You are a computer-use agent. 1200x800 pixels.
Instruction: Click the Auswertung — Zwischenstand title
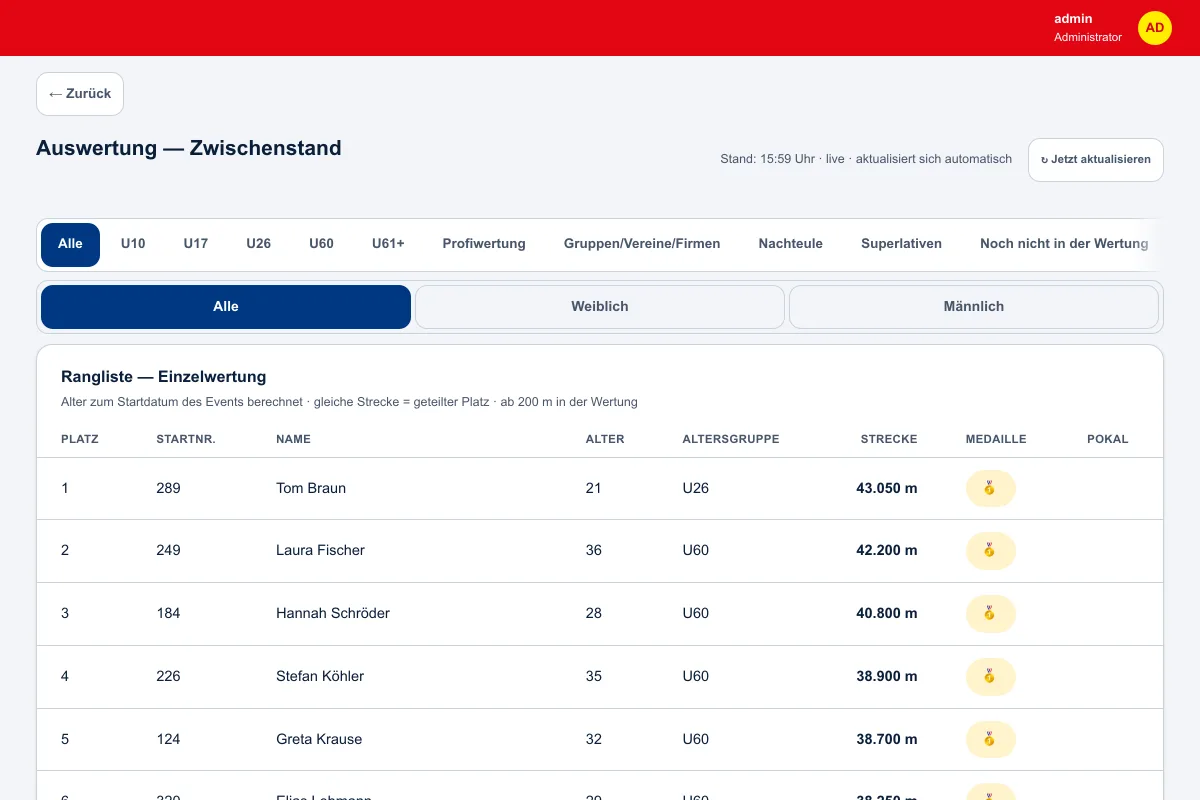click(x=189, y=148)
